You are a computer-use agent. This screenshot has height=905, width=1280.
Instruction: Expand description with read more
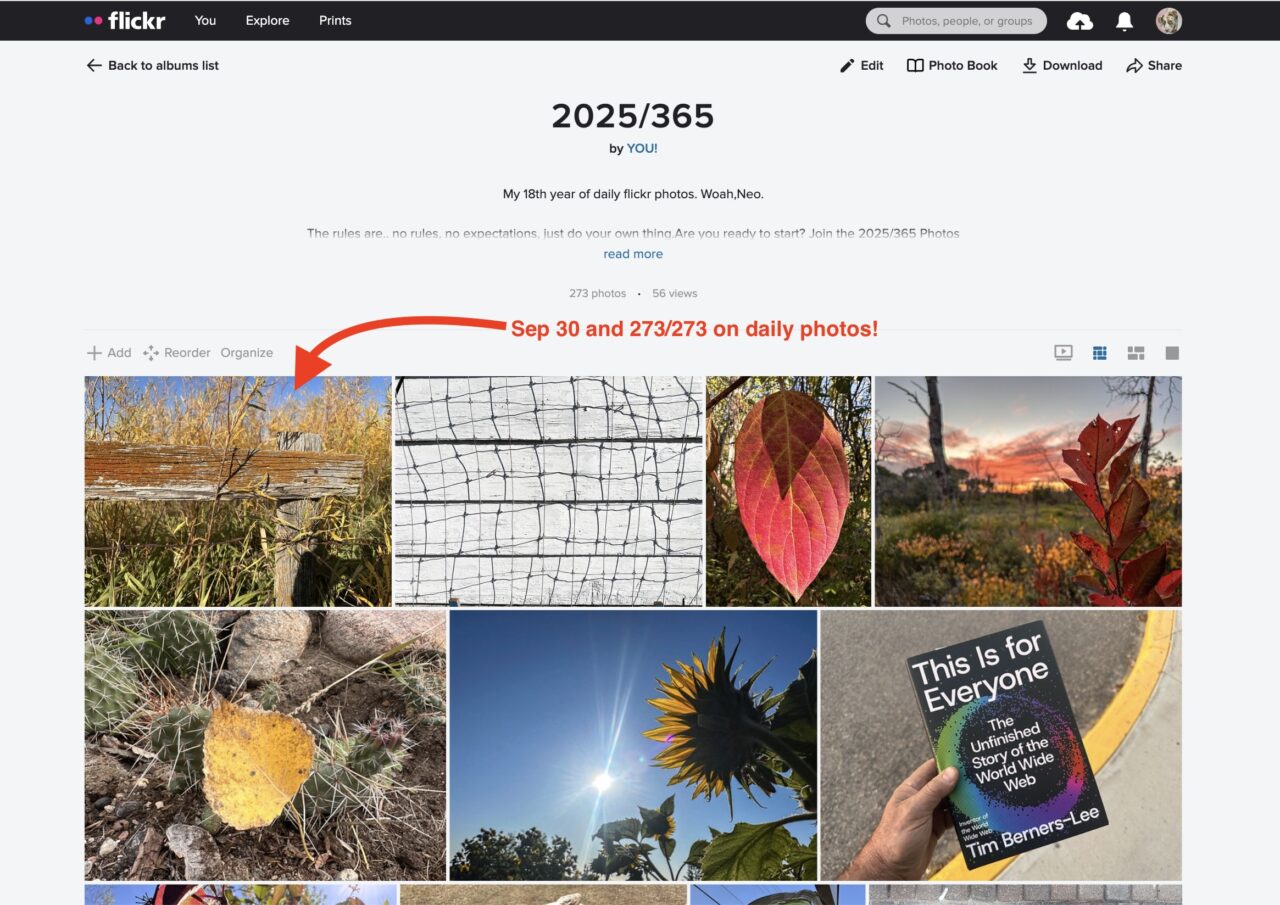pos(633,254)
